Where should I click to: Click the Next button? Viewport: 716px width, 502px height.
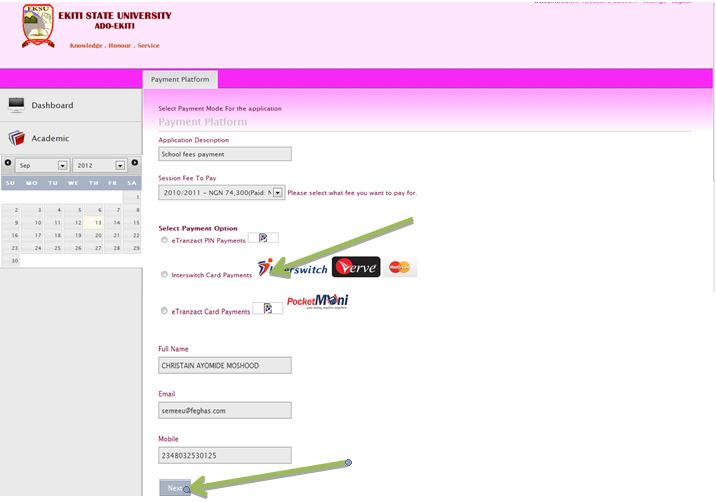pyautogui.click(x=175, y=488)
